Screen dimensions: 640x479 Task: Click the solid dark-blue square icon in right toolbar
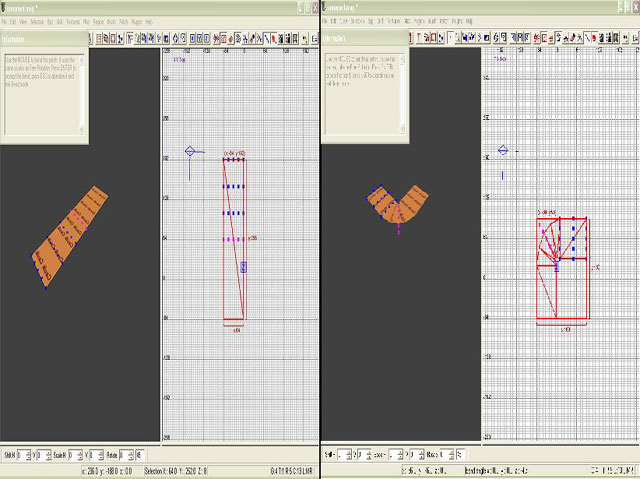coord(487,38)
